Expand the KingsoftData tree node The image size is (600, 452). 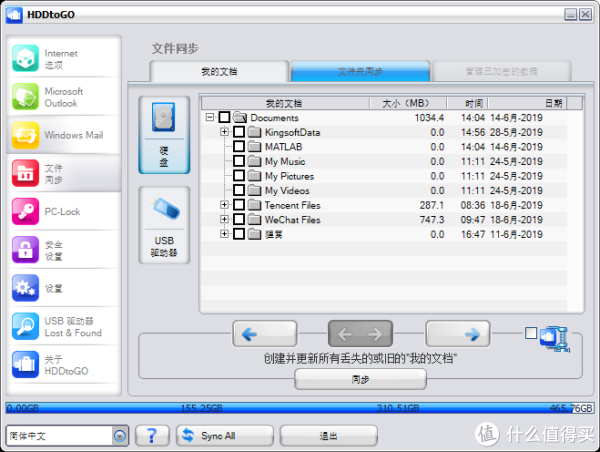pos(224,132)
